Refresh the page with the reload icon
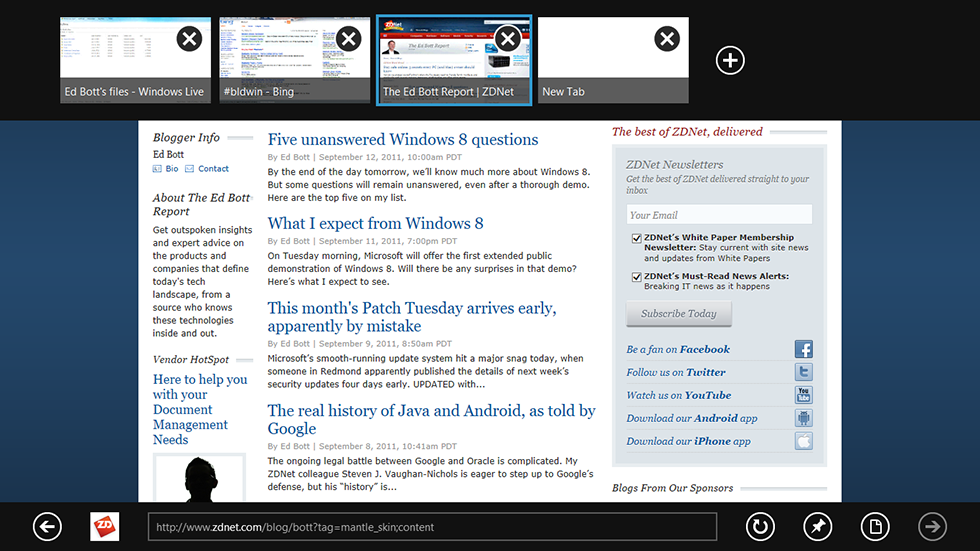This screenshot has height=551, width=980. pyautogui.click(x=760, y=527)
